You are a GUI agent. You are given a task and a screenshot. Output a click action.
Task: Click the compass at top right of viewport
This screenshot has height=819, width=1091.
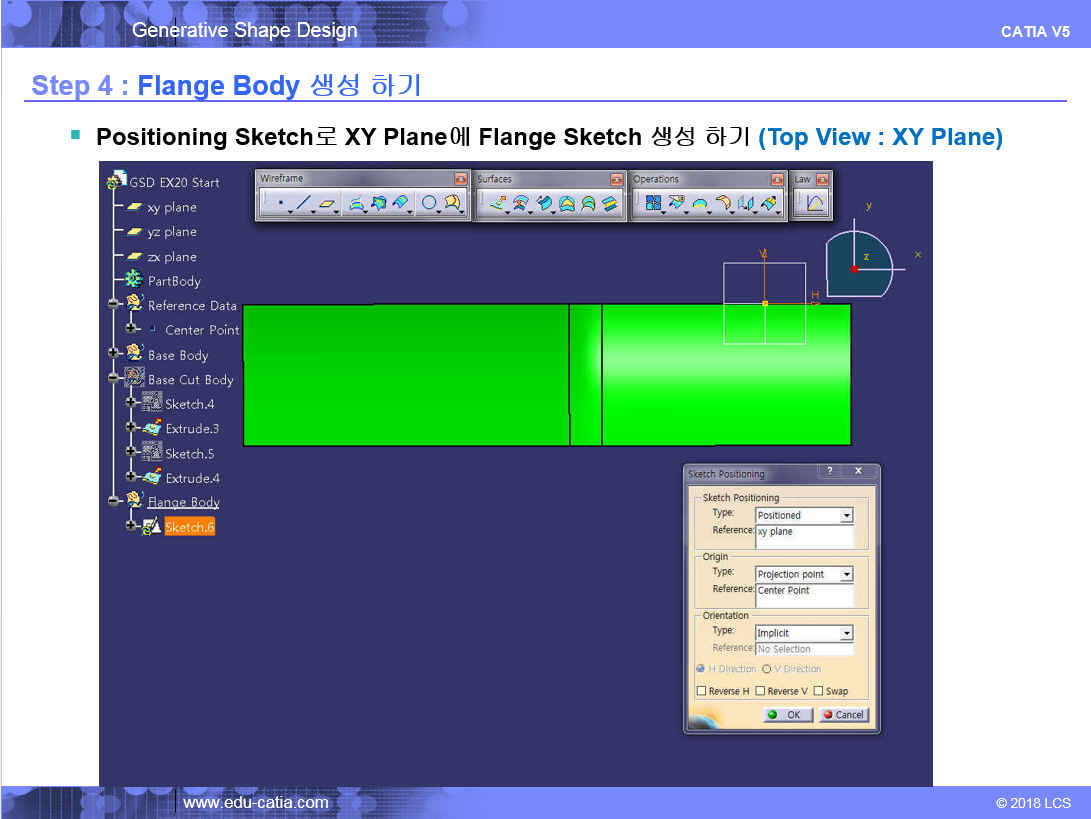coord(858,264)
